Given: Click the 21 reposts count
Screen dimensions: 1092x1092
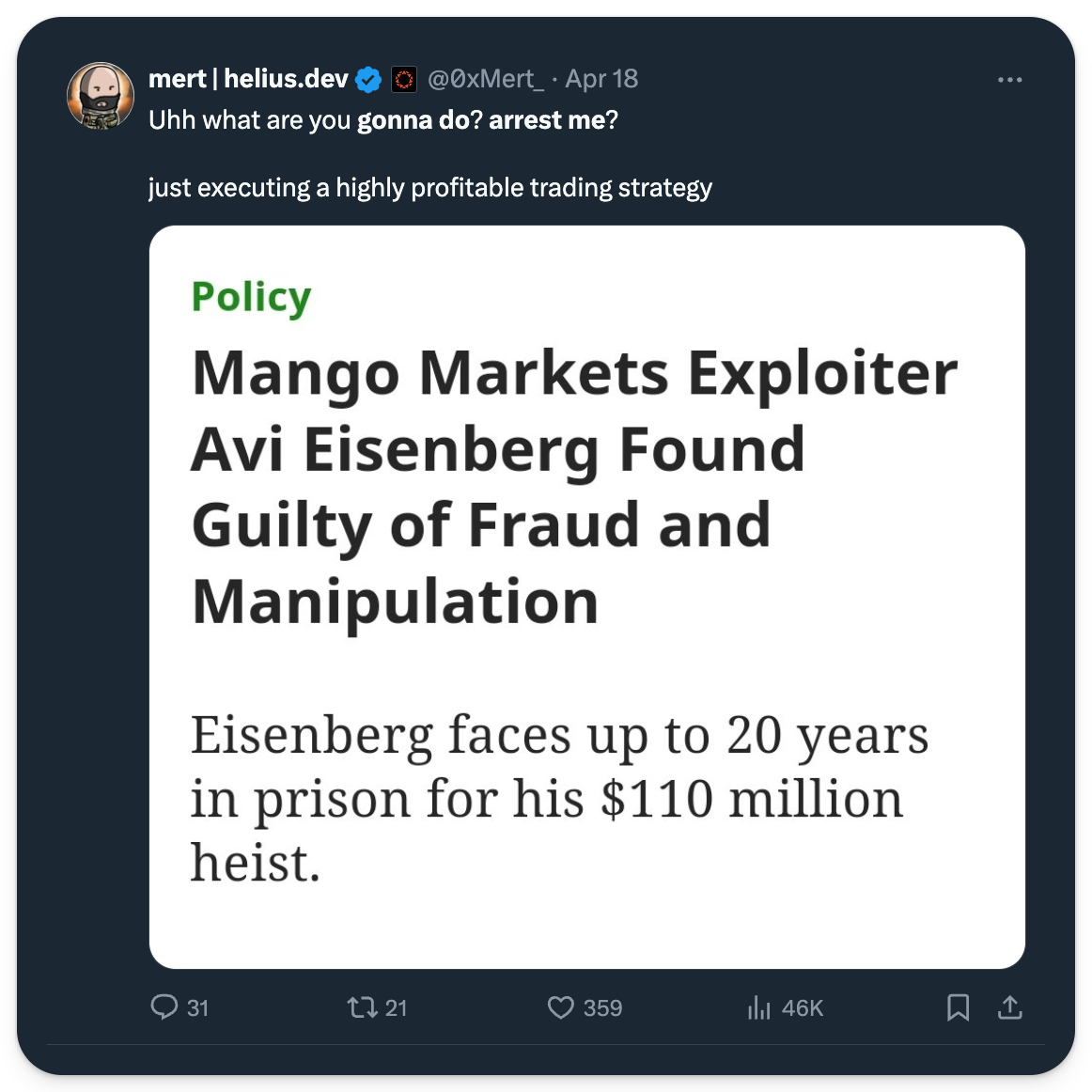Looking at the screenshot, I should [397, 1008].
